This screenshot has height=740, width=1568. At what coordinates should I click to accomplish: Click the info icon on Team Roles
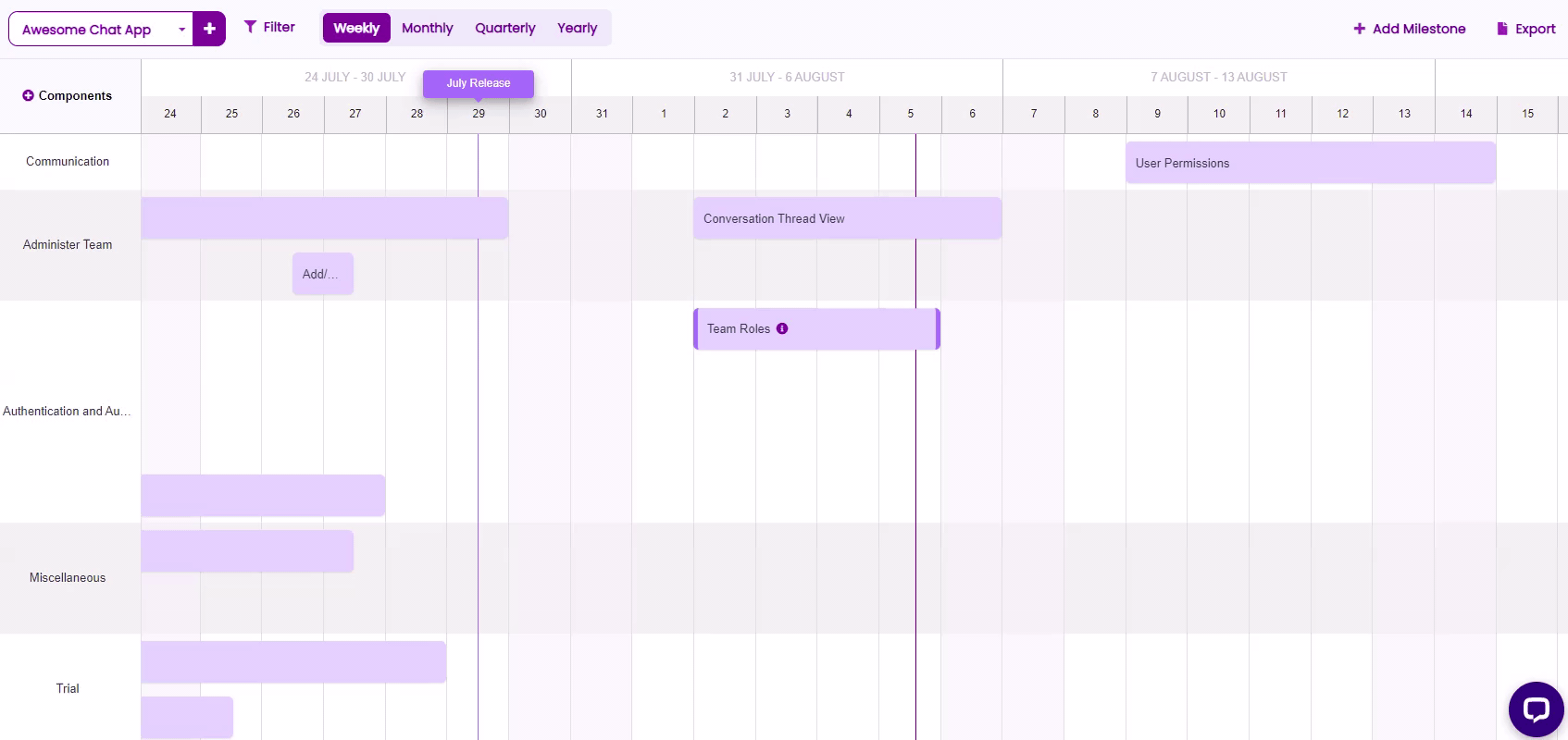(782, 328)
